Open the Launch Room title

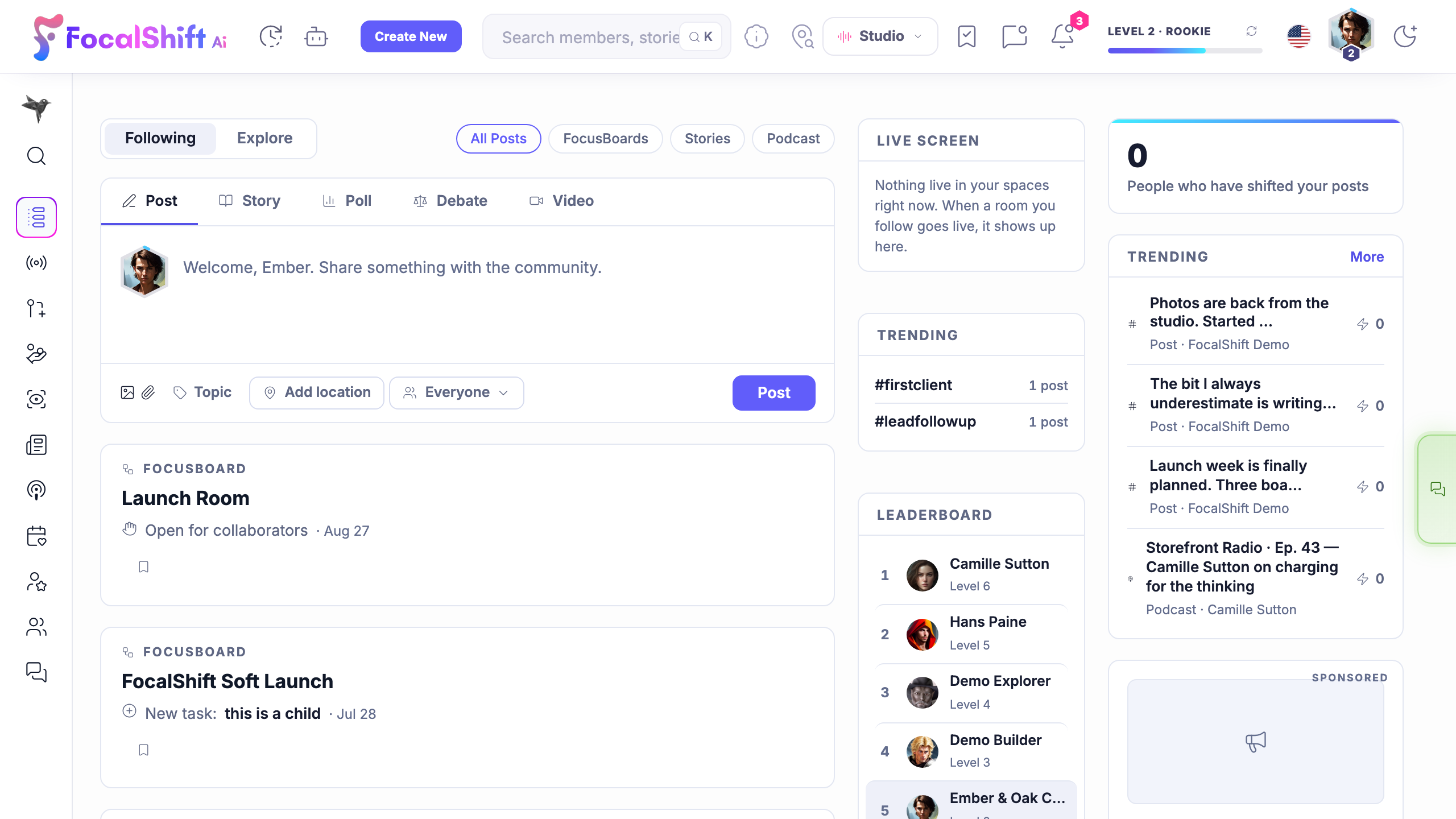pos(185,498)
